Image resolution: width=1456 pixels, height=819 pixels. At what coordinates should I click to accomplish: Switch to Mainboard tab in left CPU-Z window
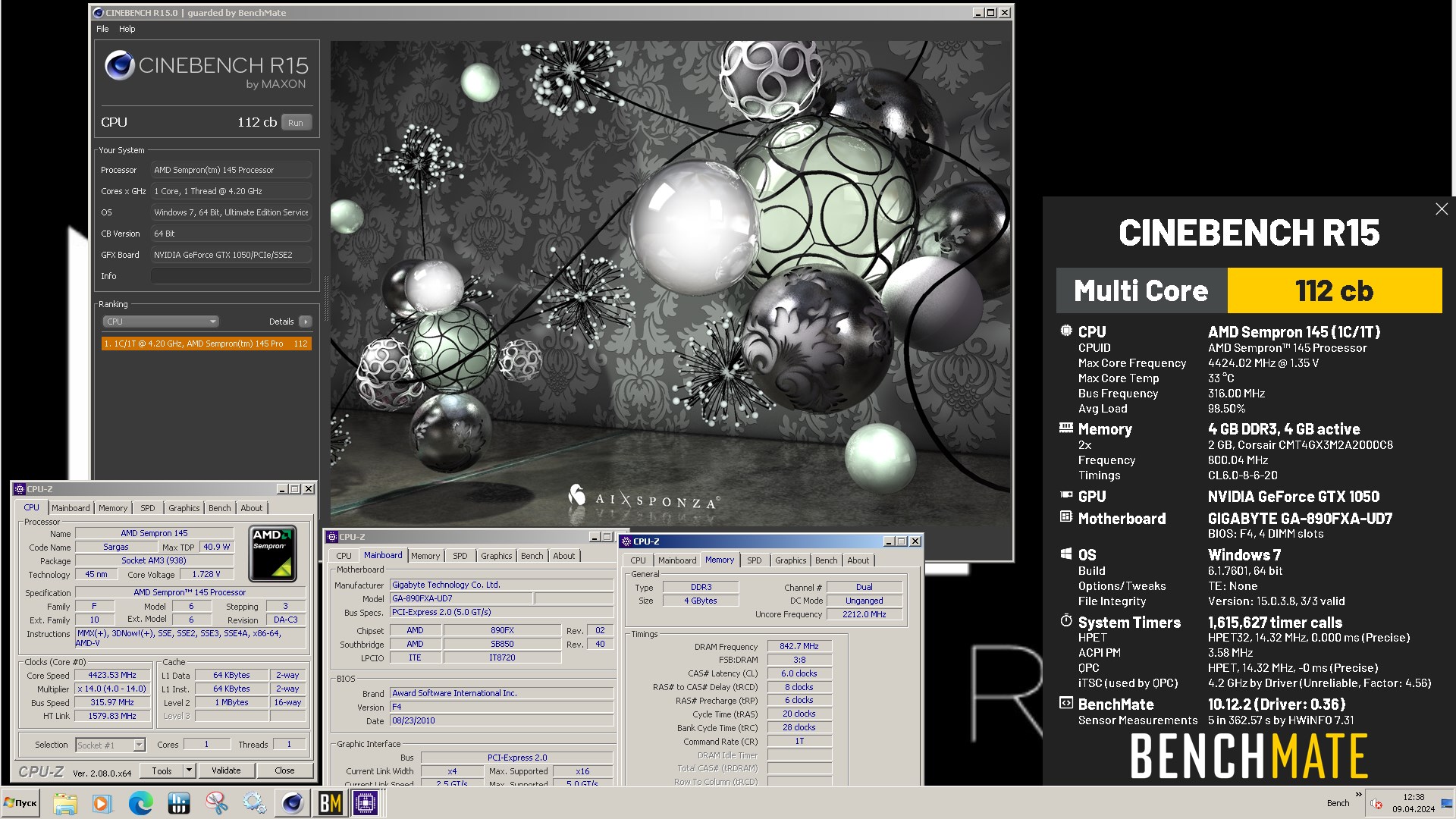tap(71, 508)
